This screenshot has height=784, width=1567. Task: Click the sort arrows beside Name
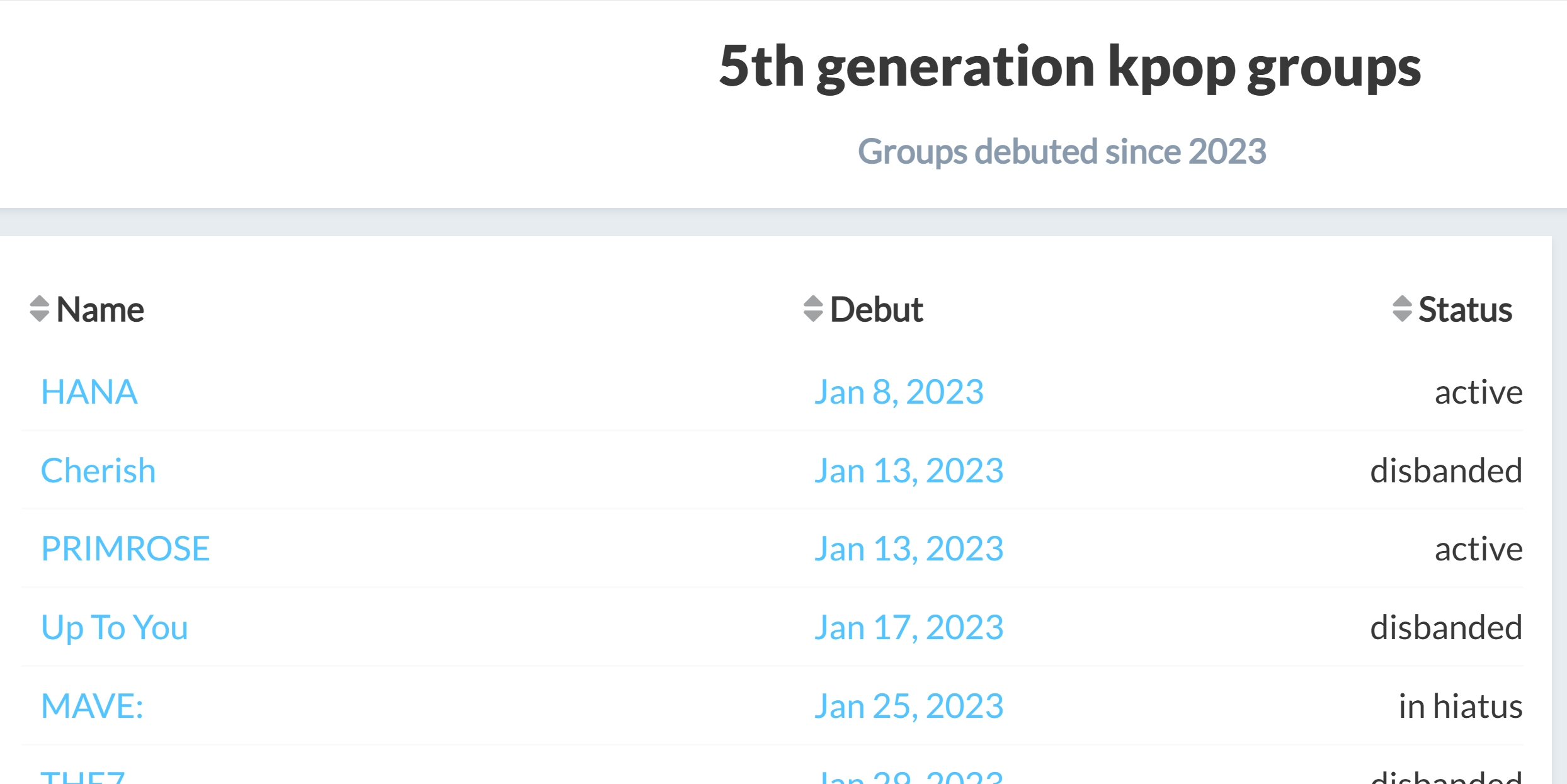click(x=40, y=309)
